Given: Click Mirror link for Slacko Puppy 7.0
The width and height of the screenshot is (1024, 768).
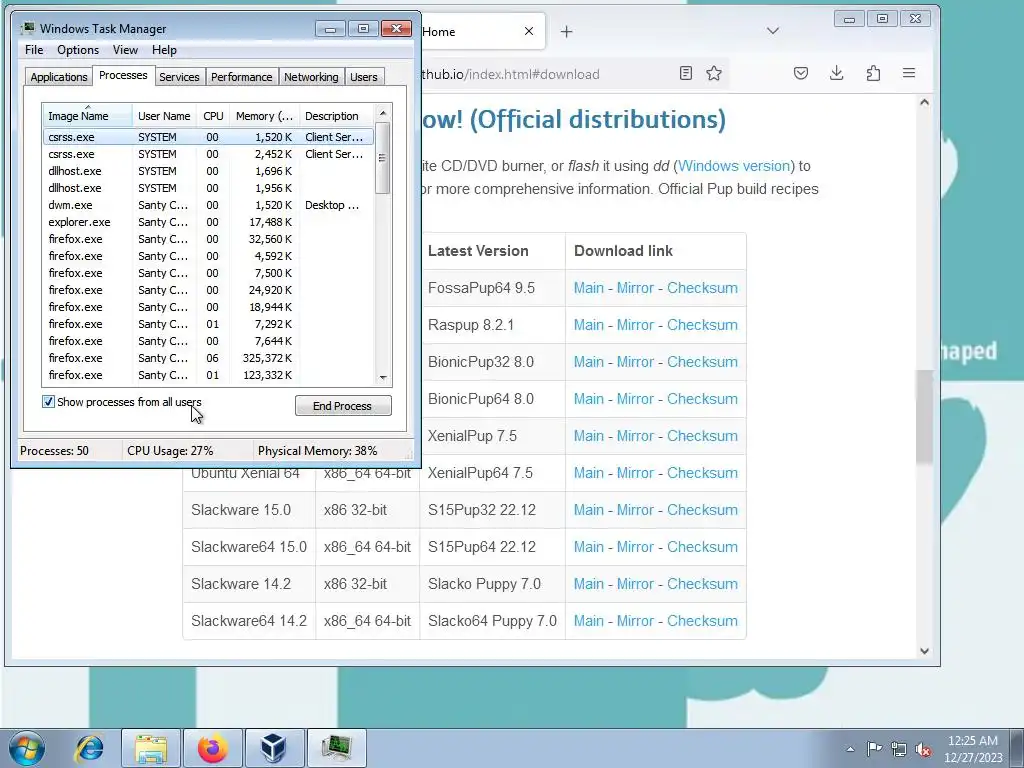Looking at the screenshot, I should 635,584.
